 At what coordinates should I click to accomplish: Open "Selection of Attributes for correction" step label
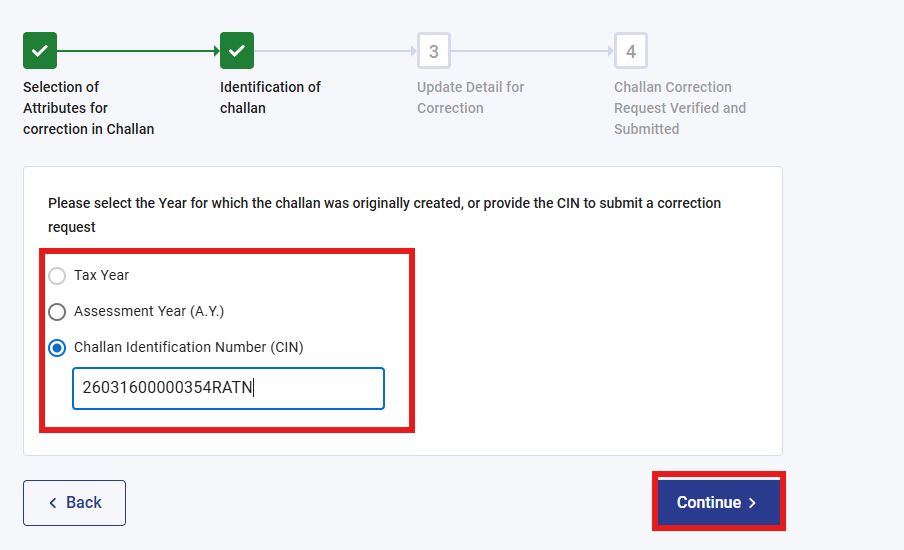pos(88,108)
